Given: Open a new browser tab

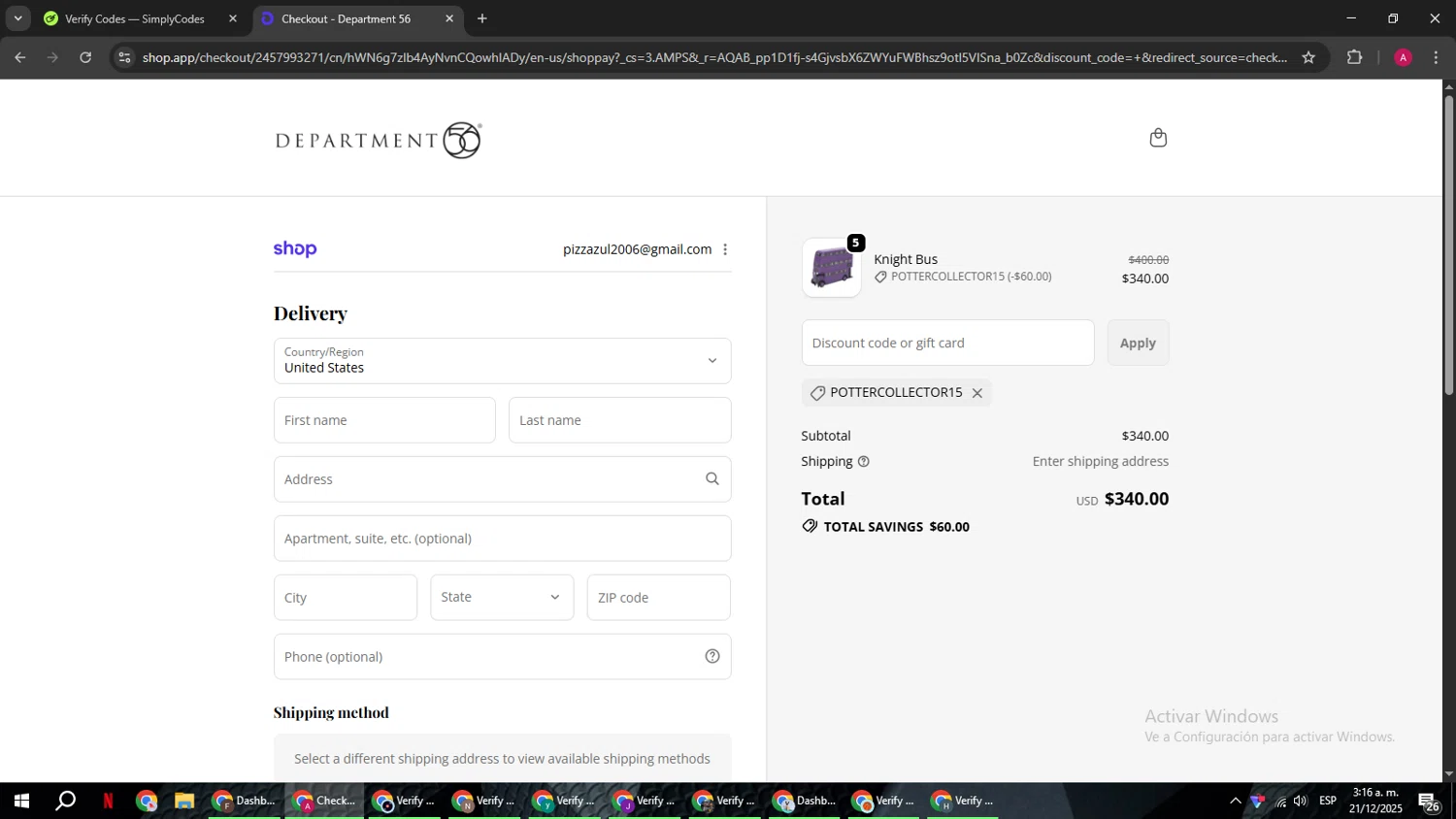Looking at the screenshot, I should [482, 18].
